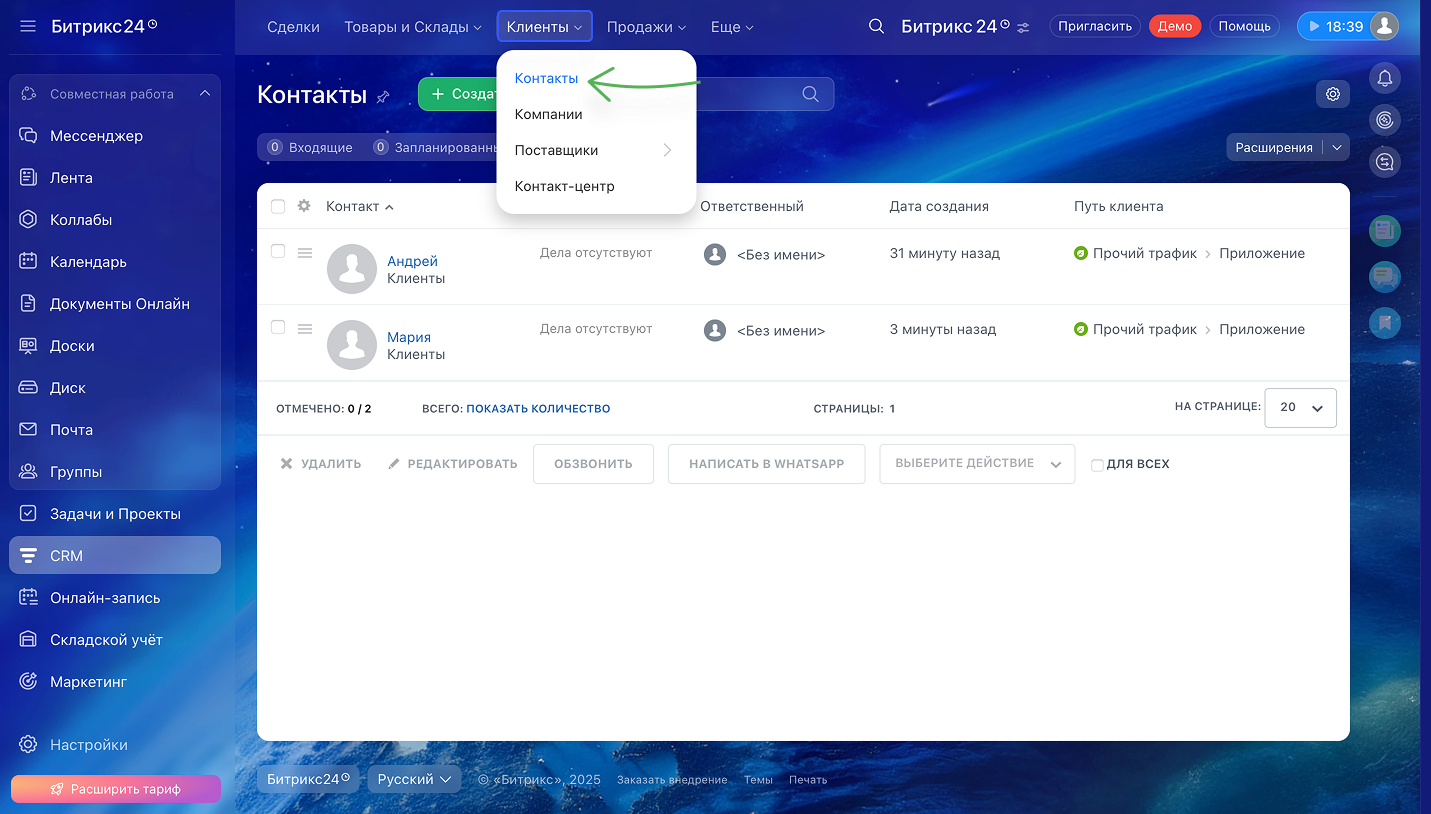The image size is (1431, 814).
Task: Click the user profile avatar
Action: [1383, 27]
